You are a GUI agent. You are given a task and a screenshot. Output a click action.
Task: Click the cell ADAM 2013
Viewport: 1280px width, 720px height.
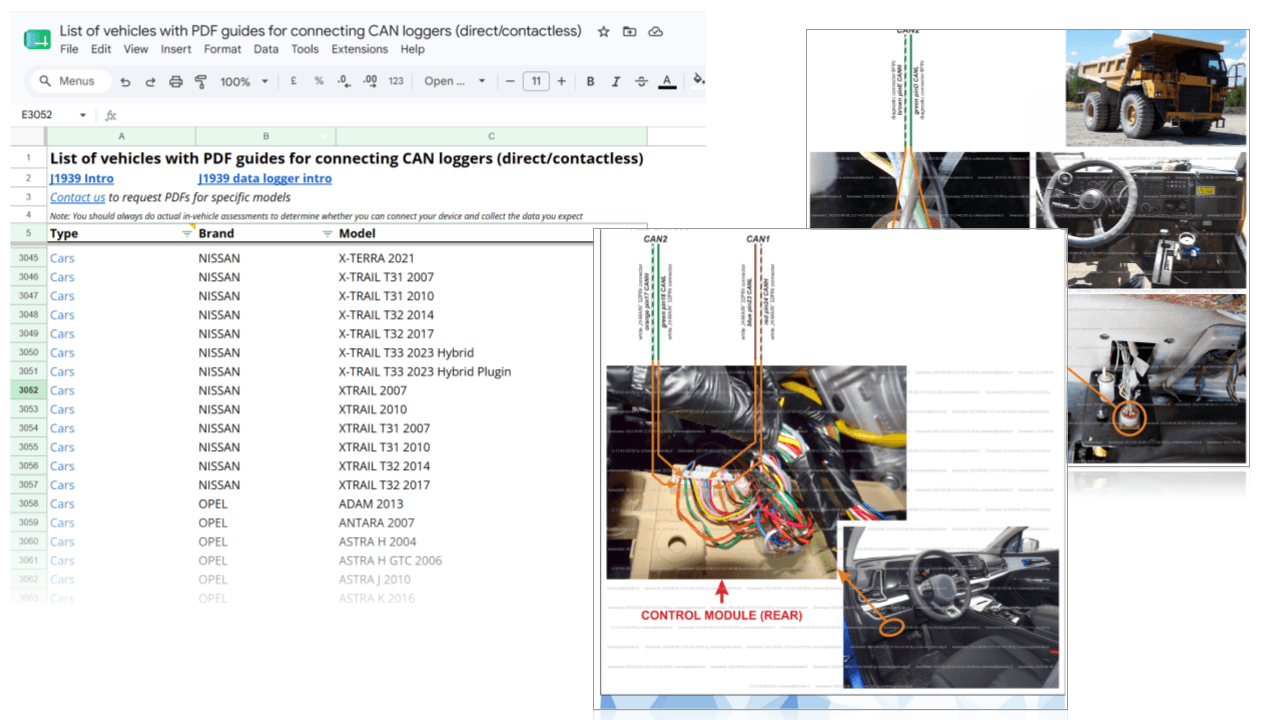(371, 504)
